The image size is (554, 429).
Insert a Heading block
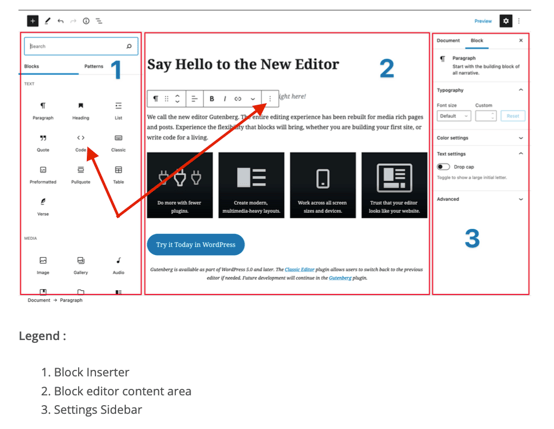tap(81, 111)
